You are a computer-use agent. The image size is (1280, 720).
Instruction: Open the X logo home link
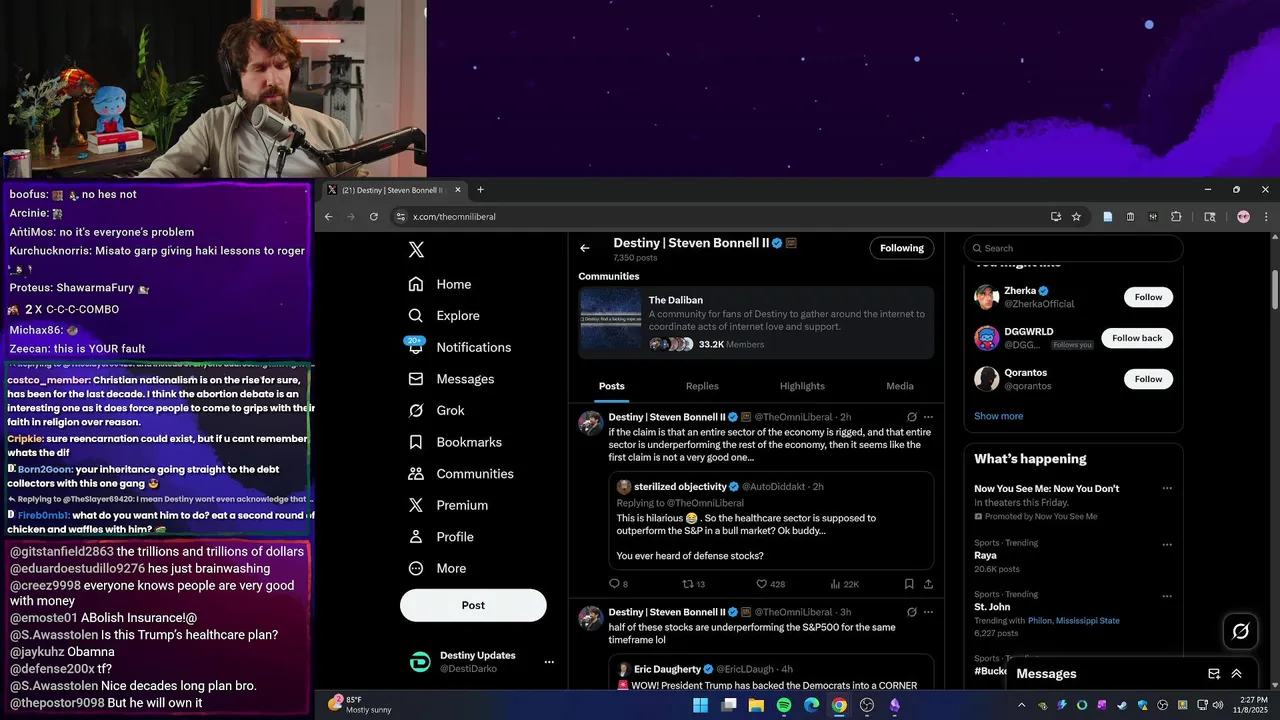pyautogui.click(x=416, y=250)
